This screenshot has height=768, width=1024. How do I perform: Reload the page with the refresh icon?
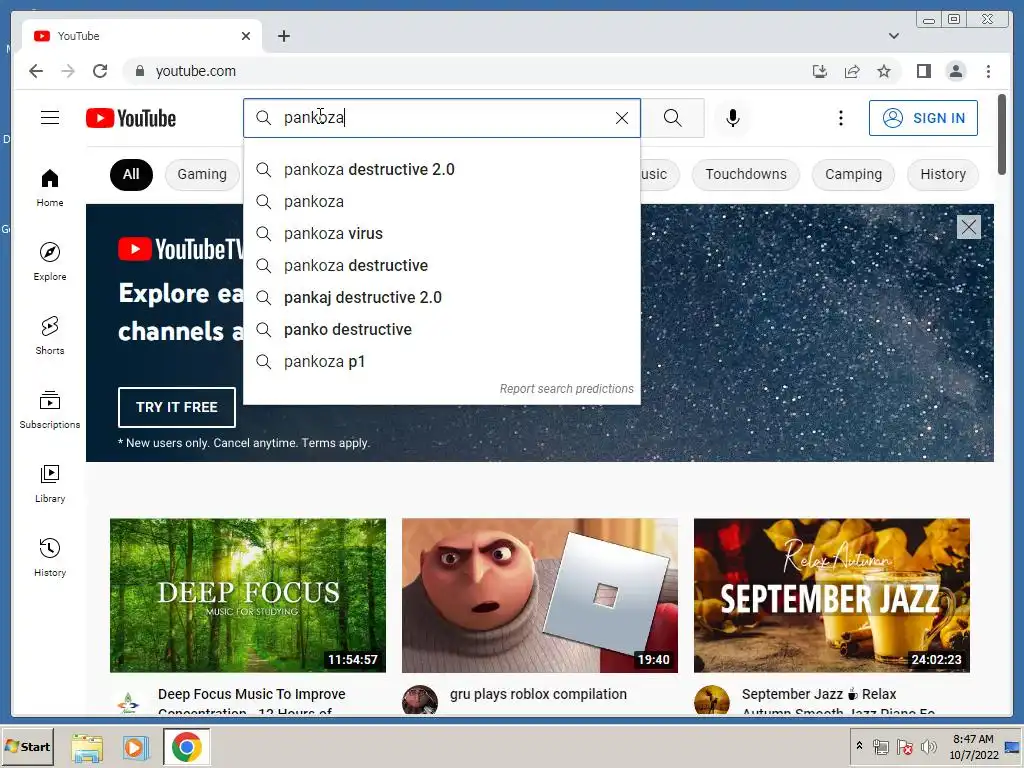[100, 71]
